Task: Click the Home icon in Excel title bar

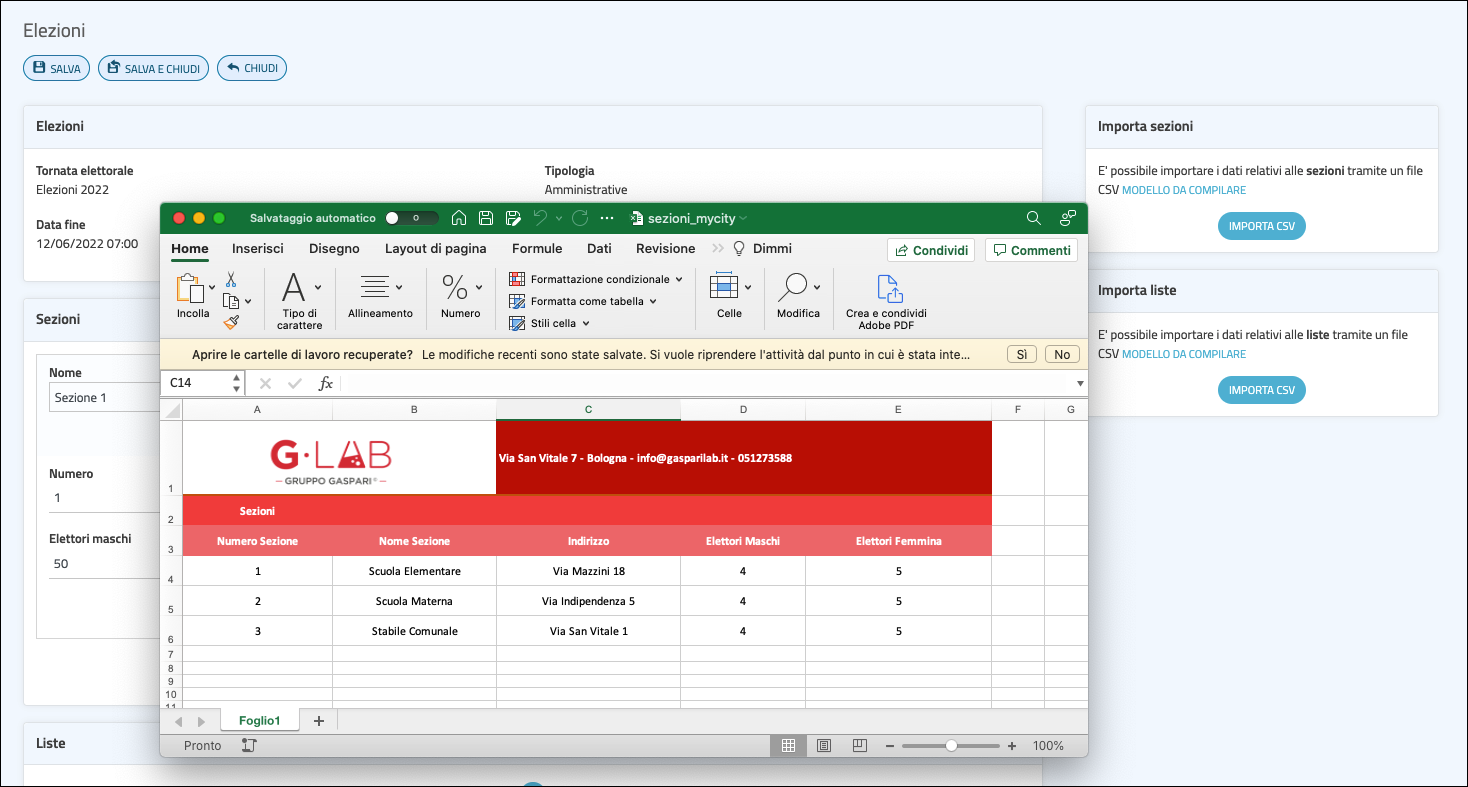Action: click(x=459, y=218)
